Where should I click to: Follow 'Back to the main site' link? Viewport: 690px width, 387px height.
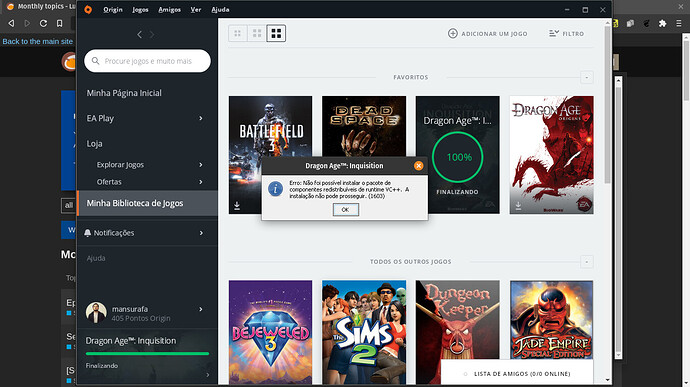click(37, 41)
